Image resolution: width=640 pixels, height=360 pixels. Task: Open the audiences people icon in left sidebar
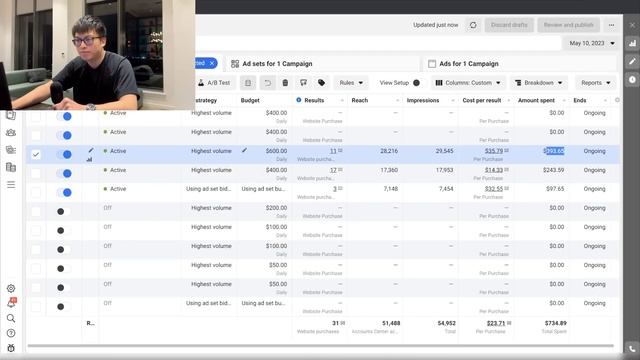11,133
